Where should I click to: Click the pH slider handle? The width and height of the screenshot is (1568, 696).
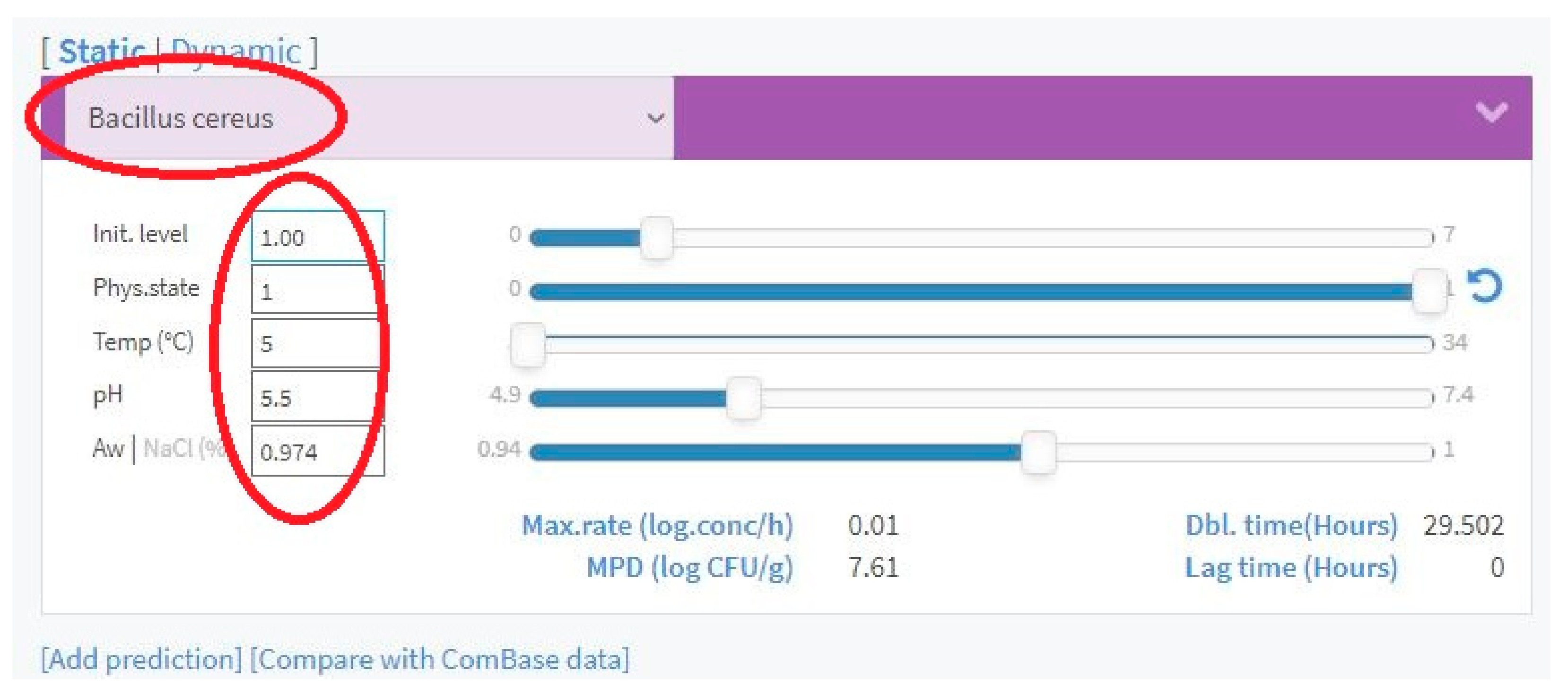(744, 398)
